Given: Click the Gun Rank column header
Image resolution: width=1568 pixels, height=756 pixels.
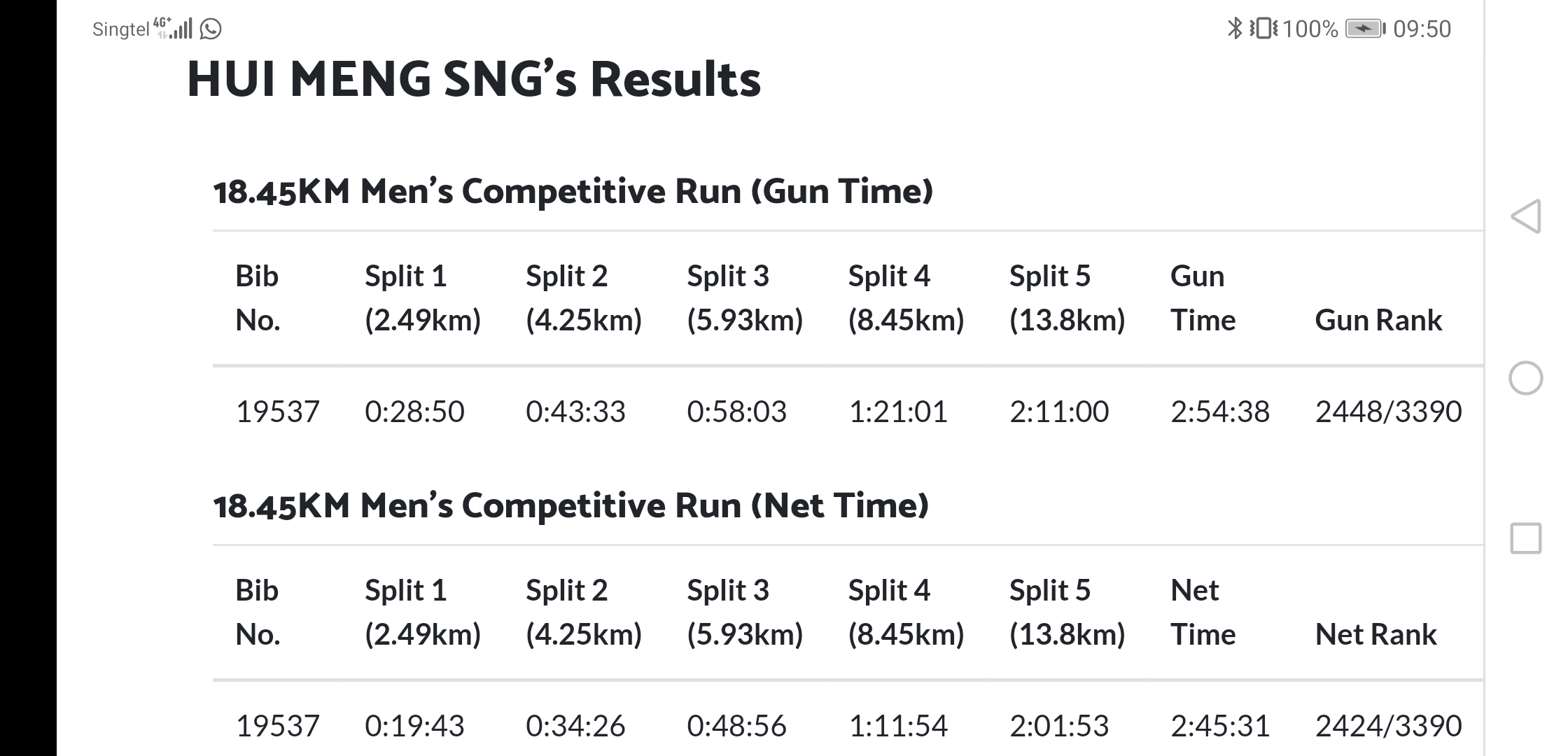Looking at the screenshot, I should [1378, 320].
